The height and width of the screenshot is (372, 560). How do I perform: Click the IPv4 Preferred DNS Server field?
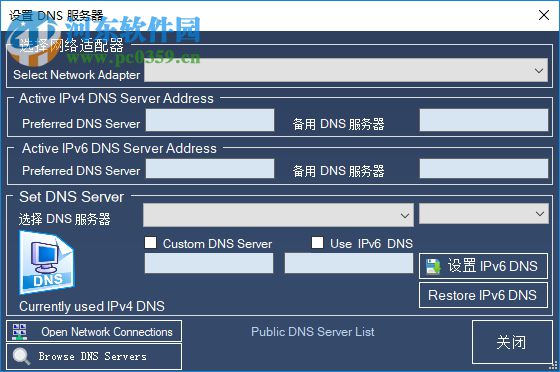210,120
